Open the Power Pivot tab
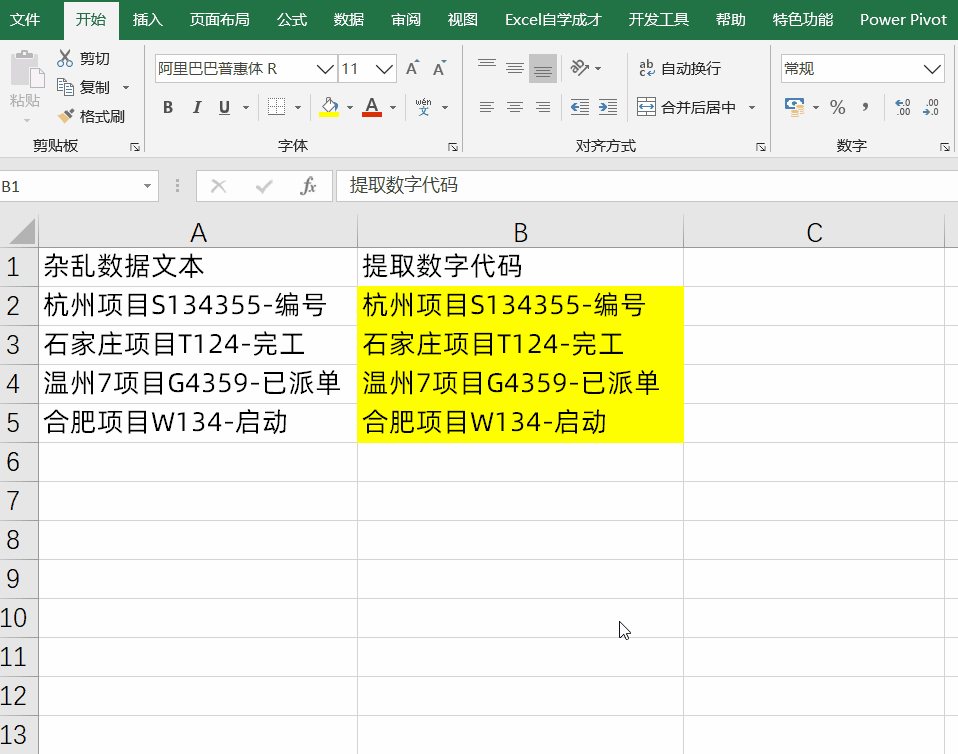This screenshot has width=958, height=754. (x=903, y=20)
